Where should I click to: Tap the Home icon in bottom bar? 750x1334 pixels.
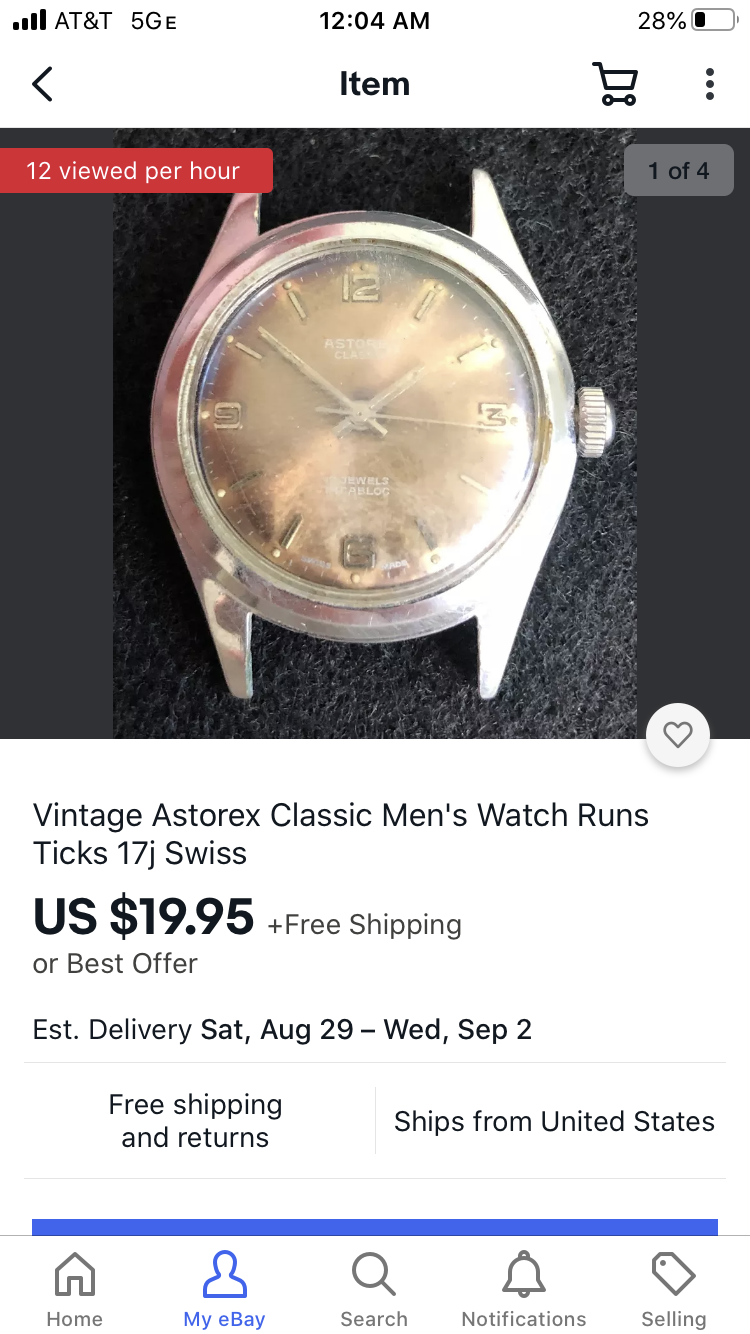(75, 1290)
